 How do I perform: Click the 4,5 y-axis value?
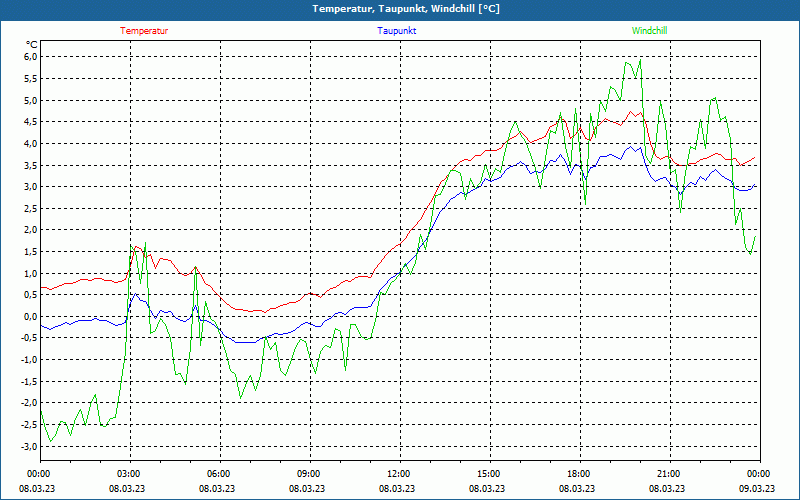(31, 121)
